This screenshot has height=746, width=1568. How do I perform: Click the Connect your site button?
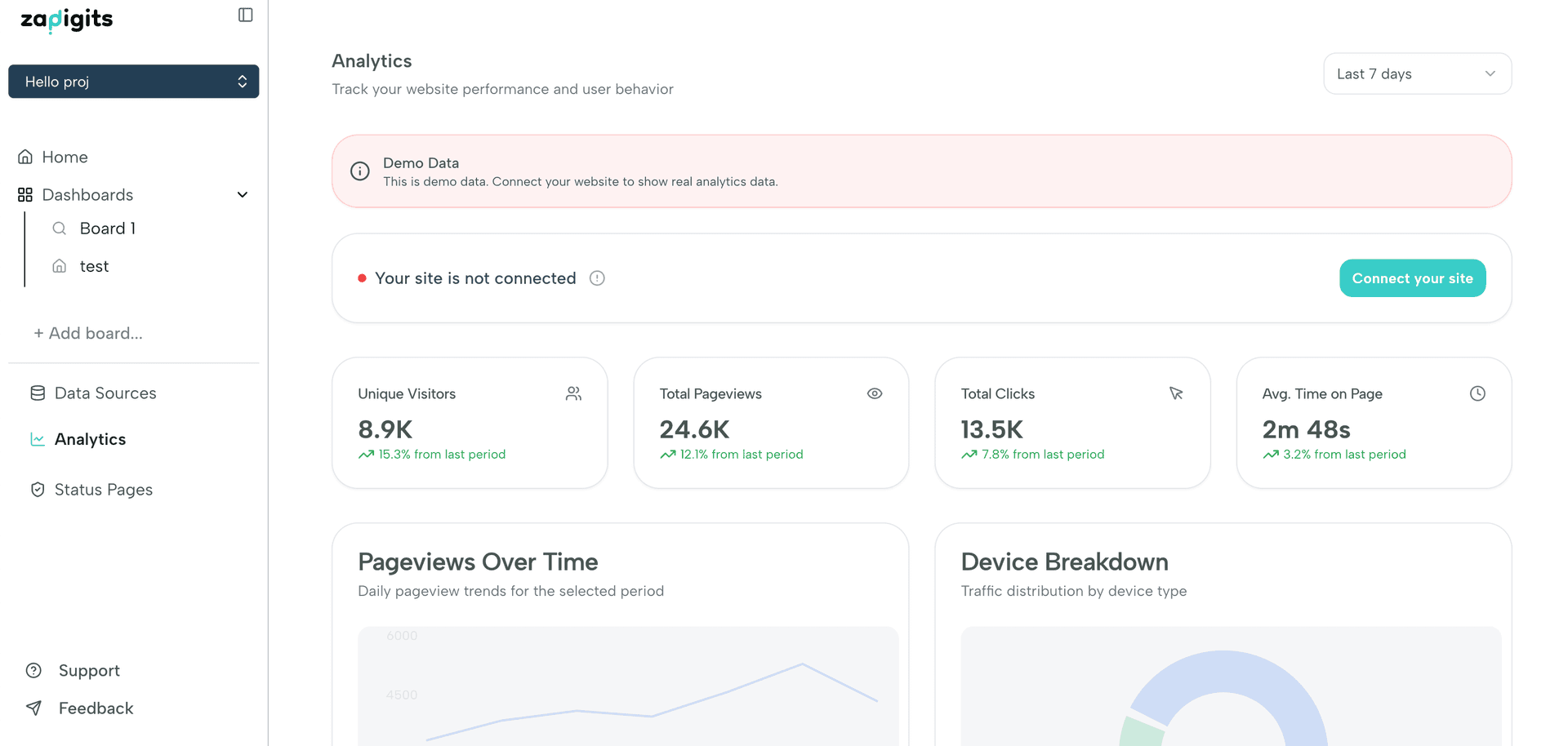click(x=1412, y=278)
